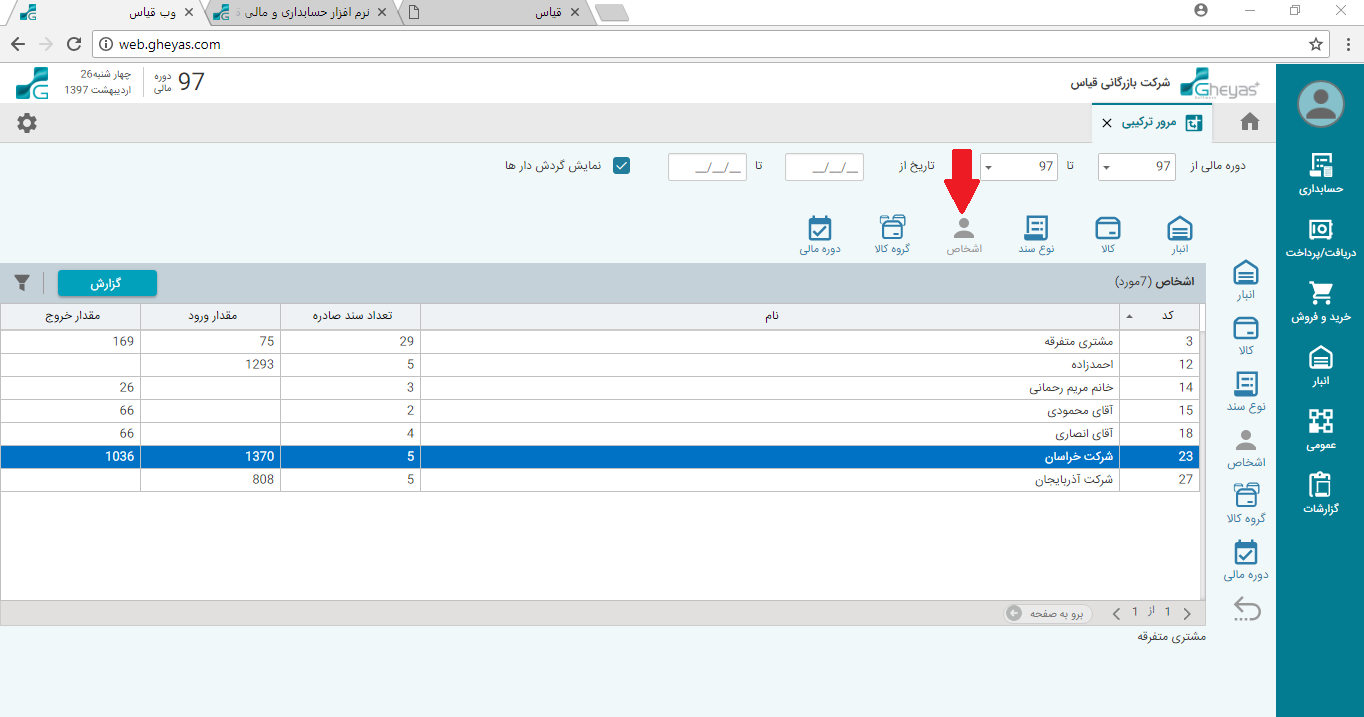
Task: Click اشخاص icon in vertical side strip
Action: [x=1246, y=448]
